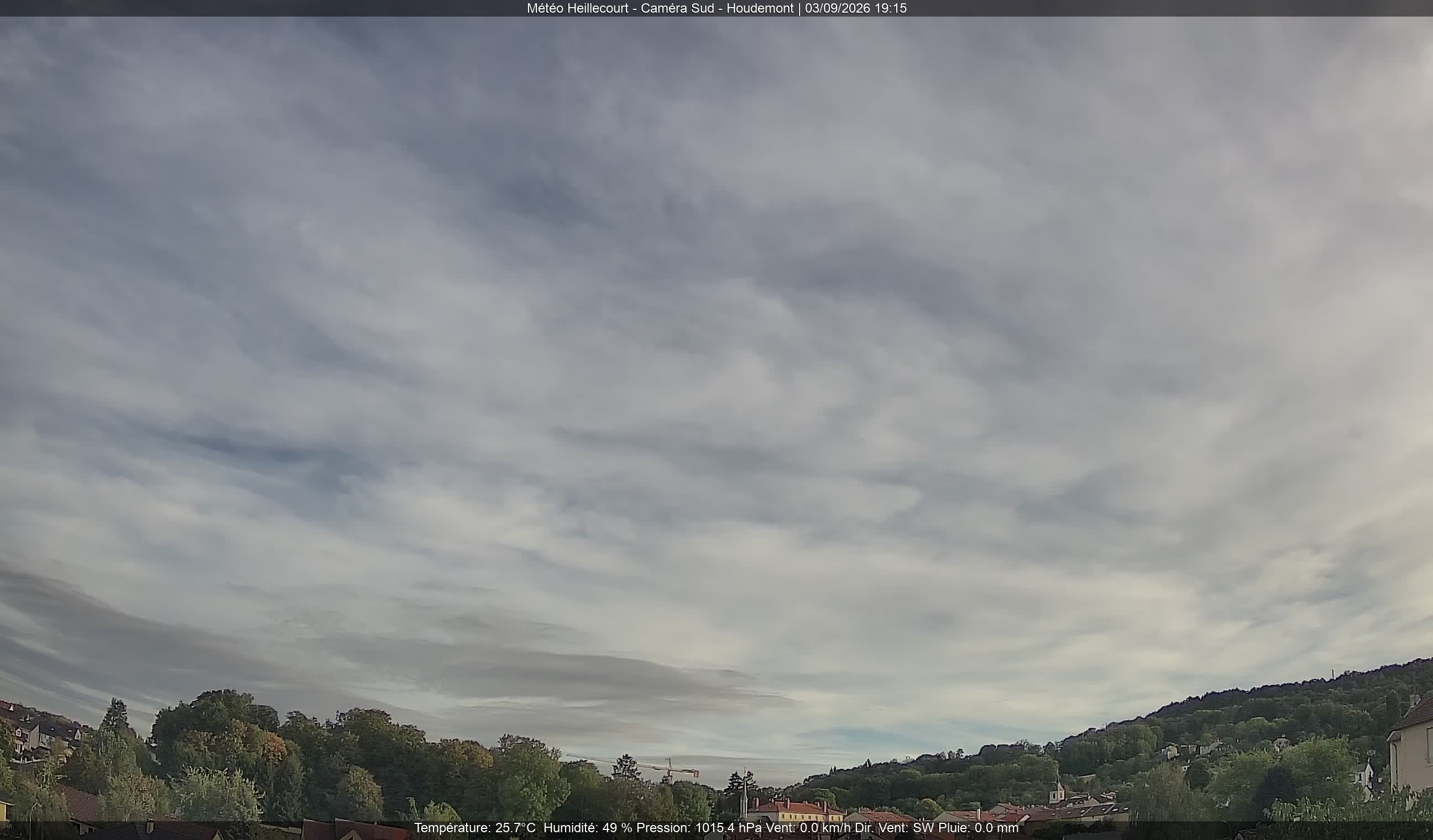The image size is (1433, 840).
Task: Click the beige house at the right edge
Action: point(1411,744)
